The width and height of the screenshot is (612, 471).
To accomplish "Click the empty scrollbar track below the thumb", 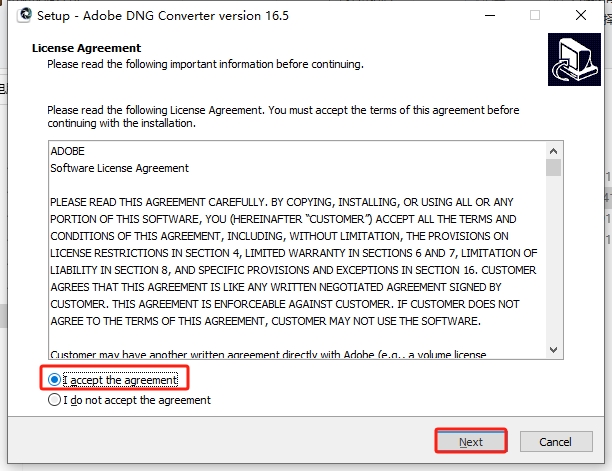I will [x=553, y=259].
